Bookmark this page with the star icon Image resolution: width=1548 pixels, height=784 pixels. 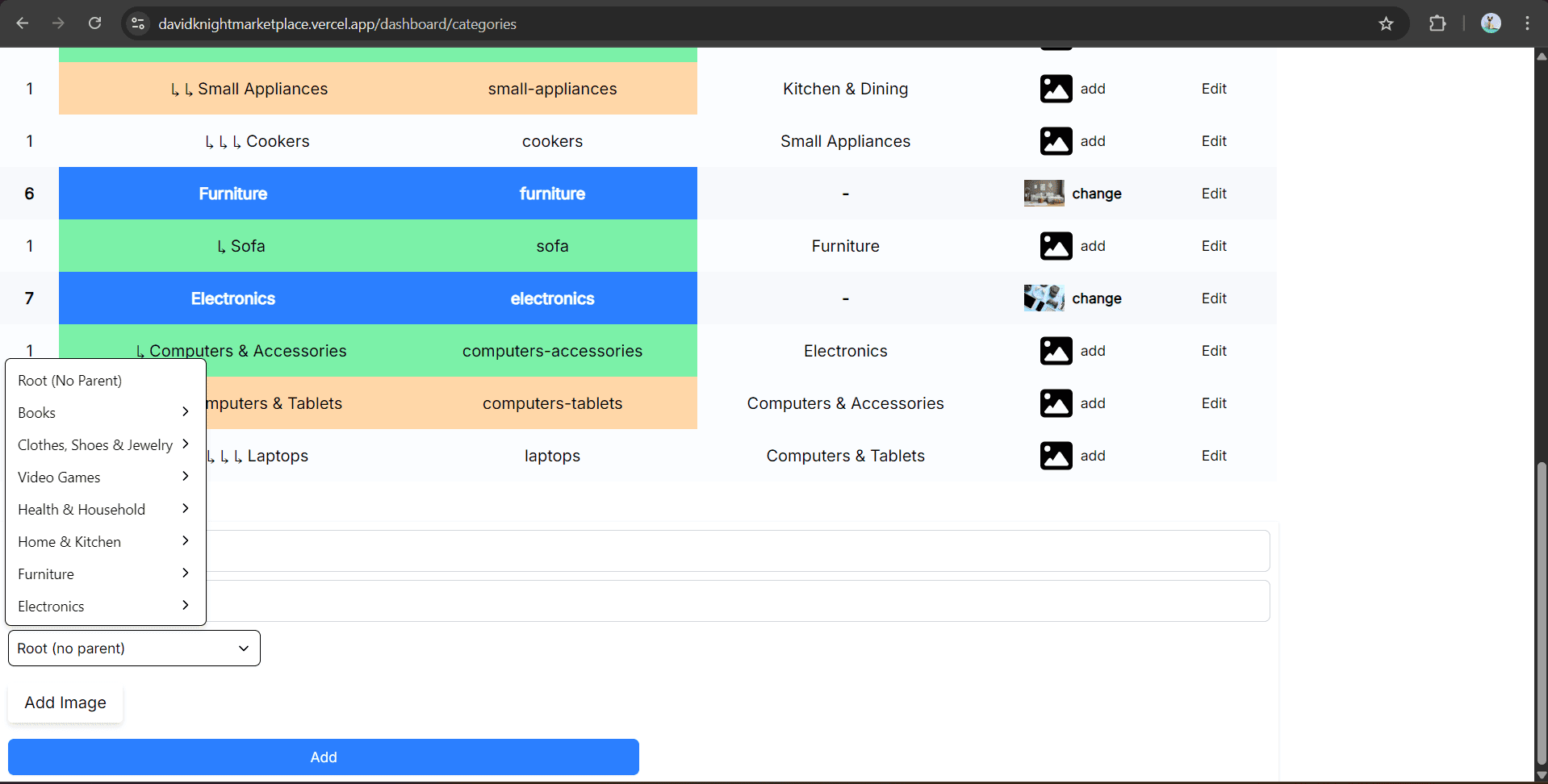point(1386,24)
